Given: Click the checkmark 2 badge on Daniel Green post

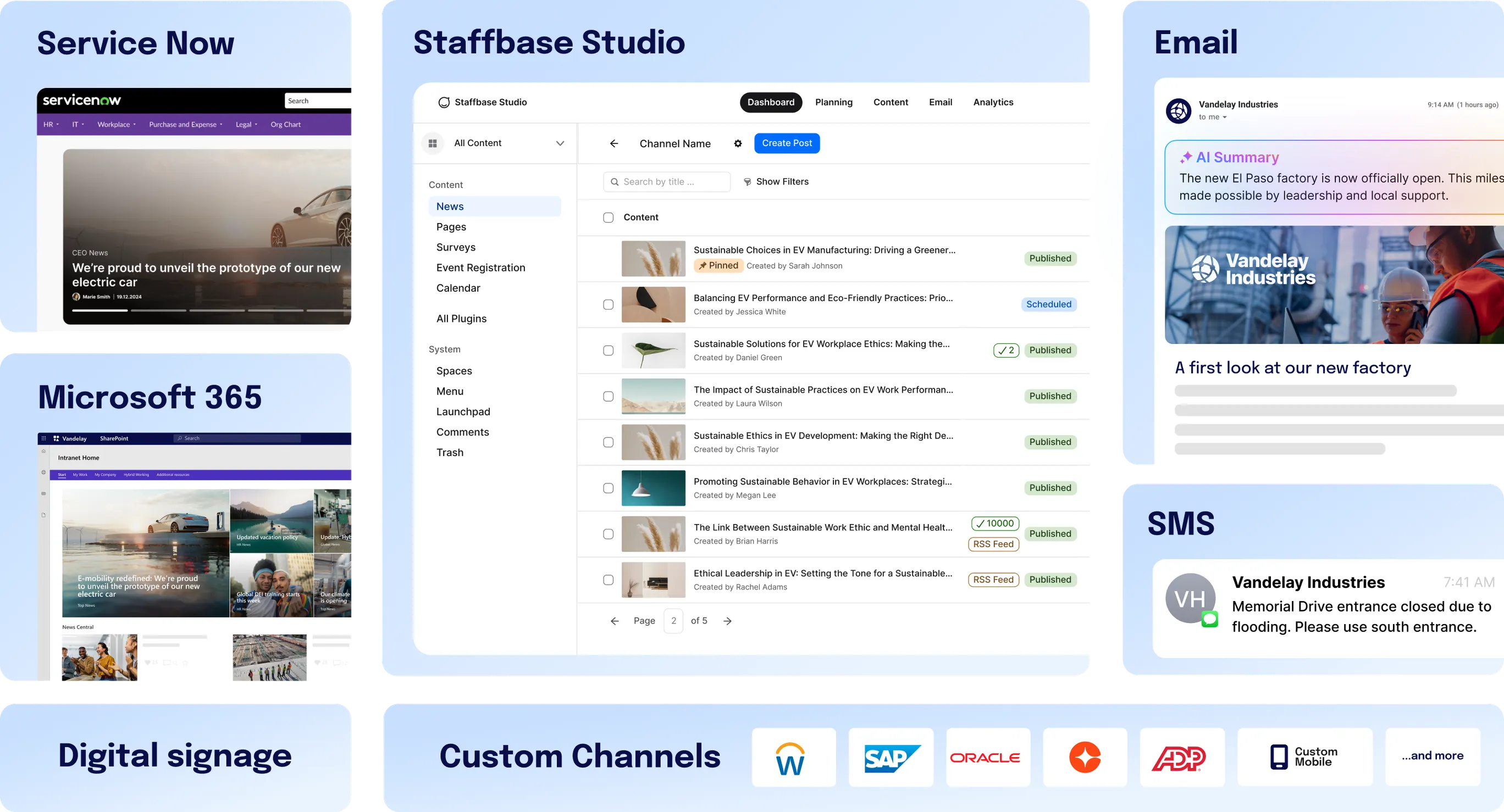Looking at the screenshot, I should [x=1006, y=350].
